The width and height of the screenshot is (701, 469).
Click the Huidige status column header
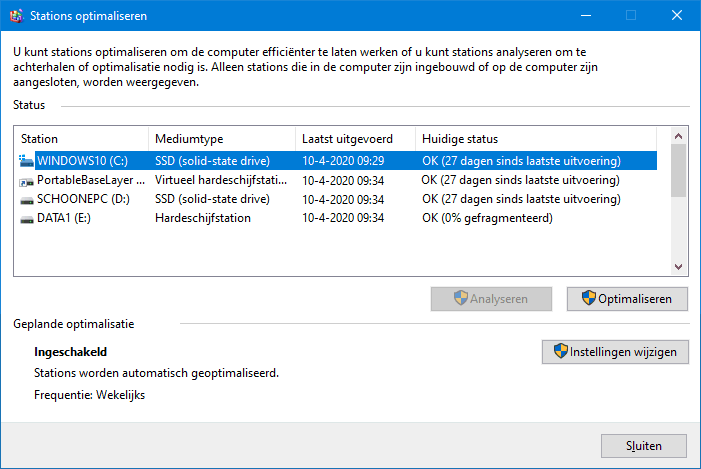coord(536,139)
